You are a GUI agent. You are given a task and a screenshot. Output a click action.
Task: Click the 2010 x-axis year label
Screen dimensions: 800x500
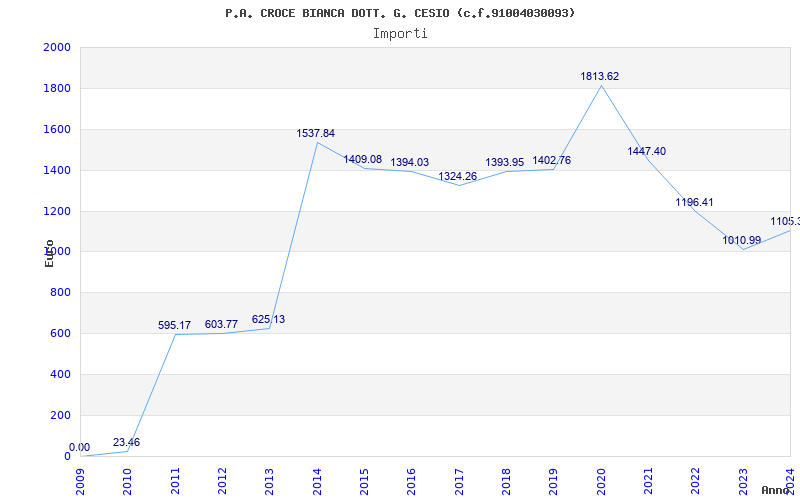coord(128,481)
